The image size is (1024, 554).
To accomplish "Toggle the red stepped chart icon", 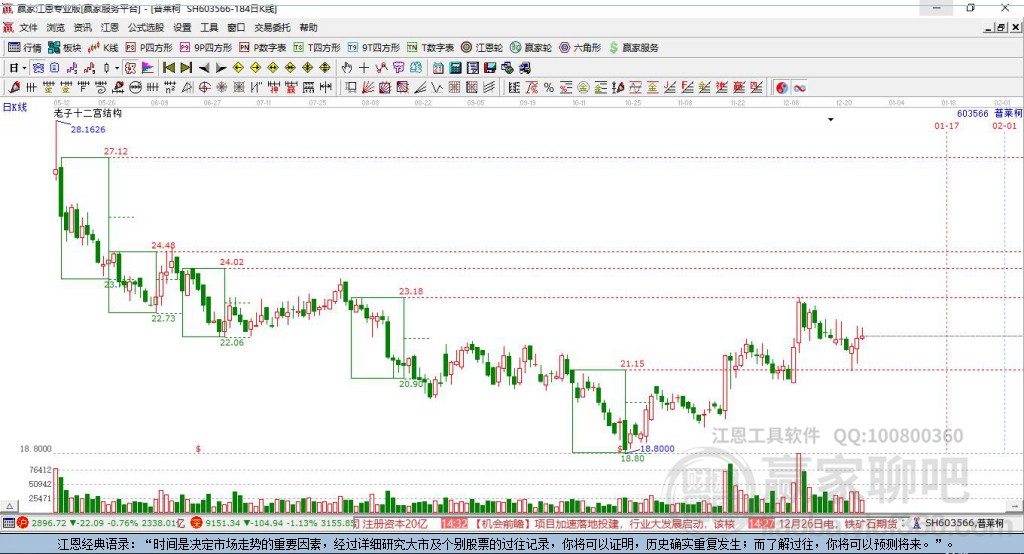I will (x=89, y=68).
